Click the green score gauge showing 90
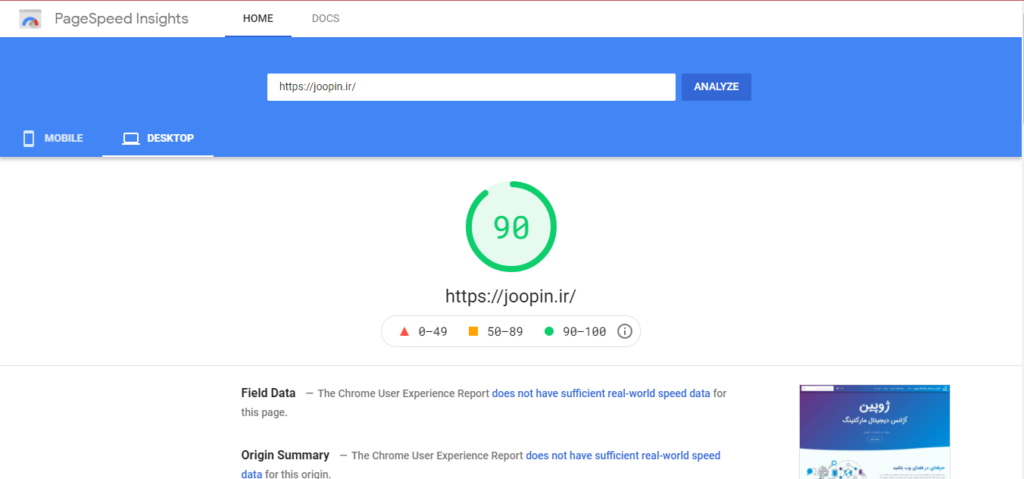Viewport: 1024px width, 479px height. [511, 227]
